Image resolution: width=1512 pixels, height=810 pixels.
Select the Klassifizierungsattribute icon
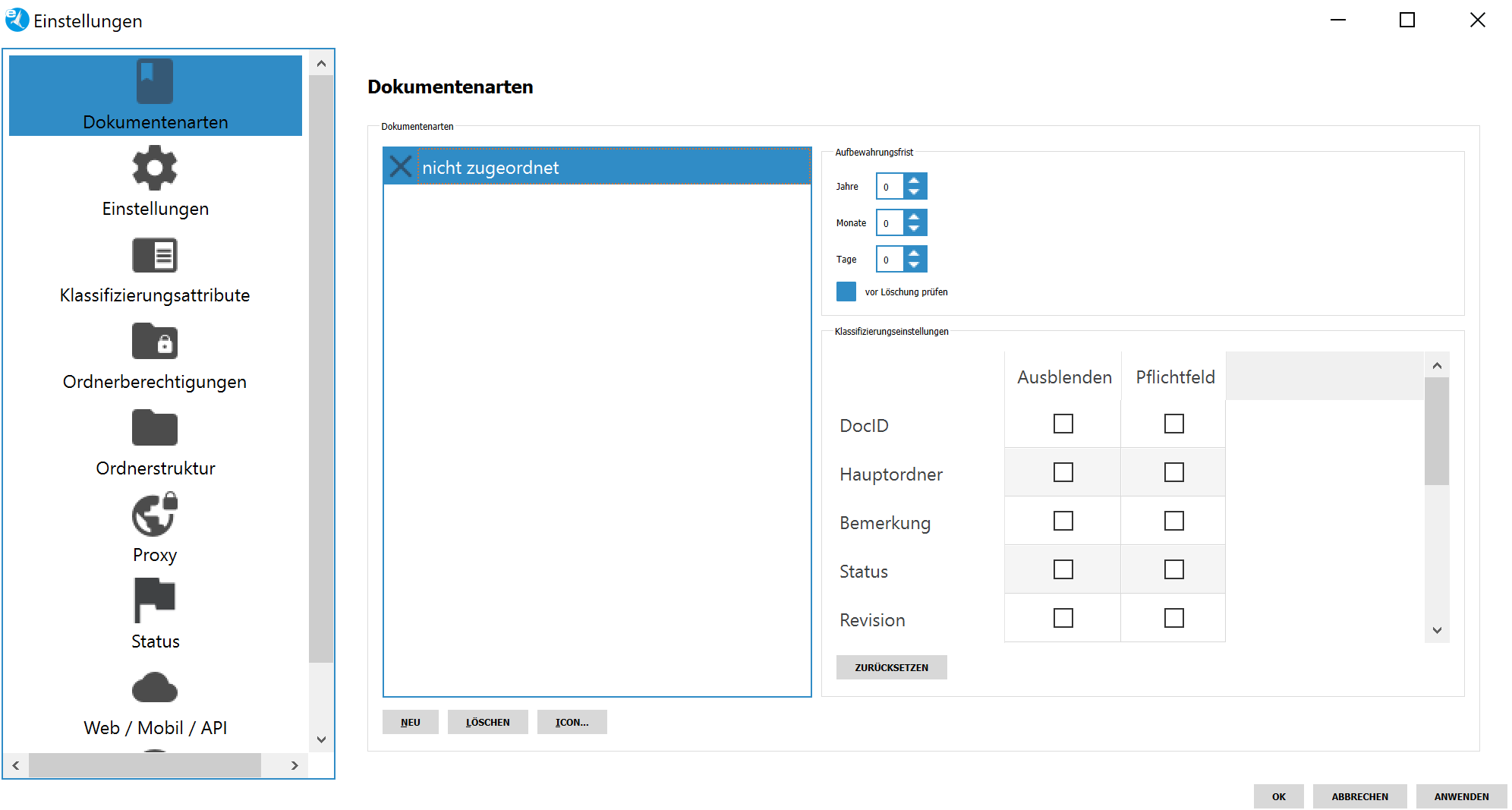point(154,255)
